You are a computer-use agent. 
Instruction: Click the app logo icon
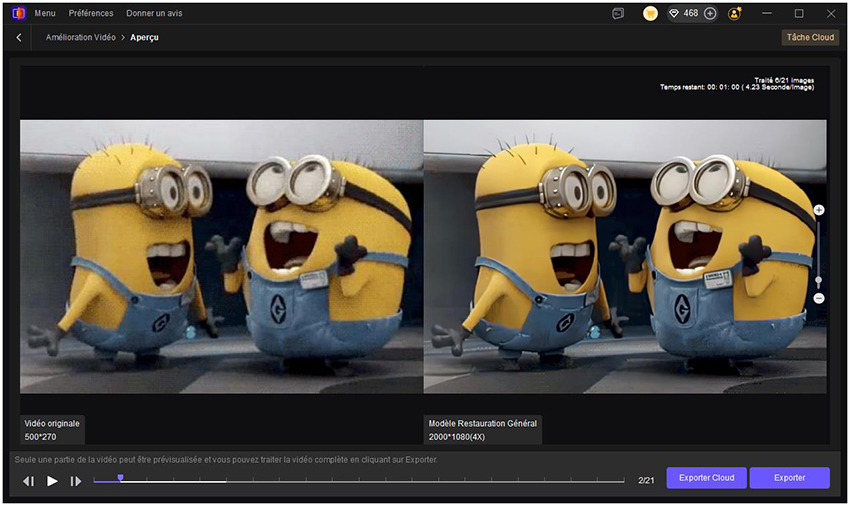pos(18,13)
